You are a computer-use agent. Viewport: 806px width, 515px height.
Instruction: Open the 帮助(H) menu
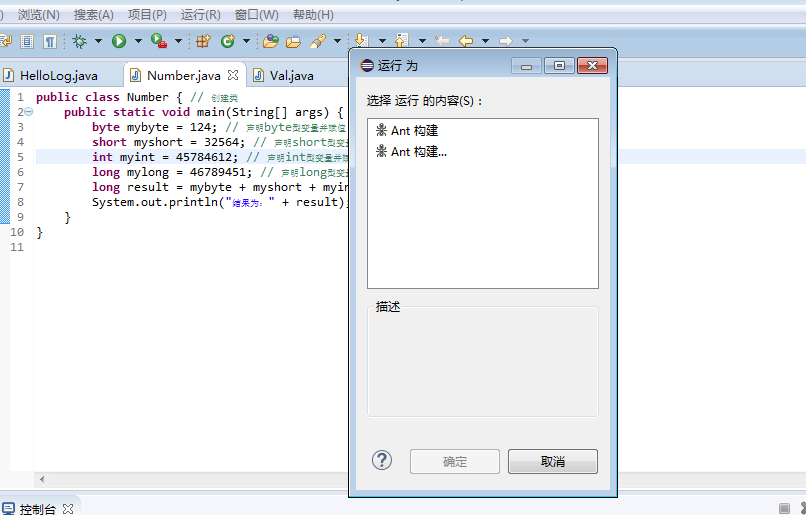click(x=313, y=15)
